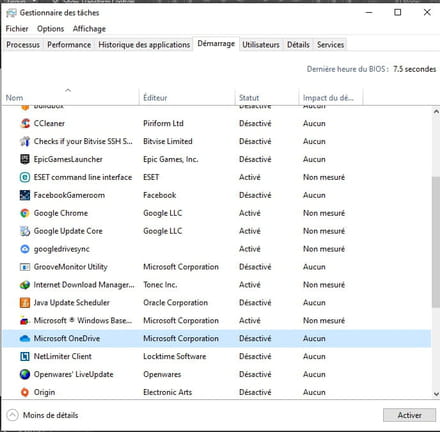Click the Microsoft OneDrive cloud icon
The height and width of the screenshot is (432, 440).
(25, 339)
